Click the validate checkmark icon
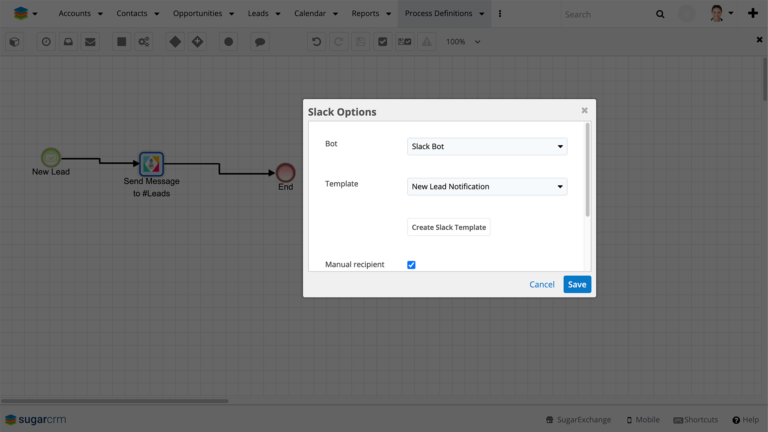The width and height of the screenshot is (768, 432). (x=383, y=42)
